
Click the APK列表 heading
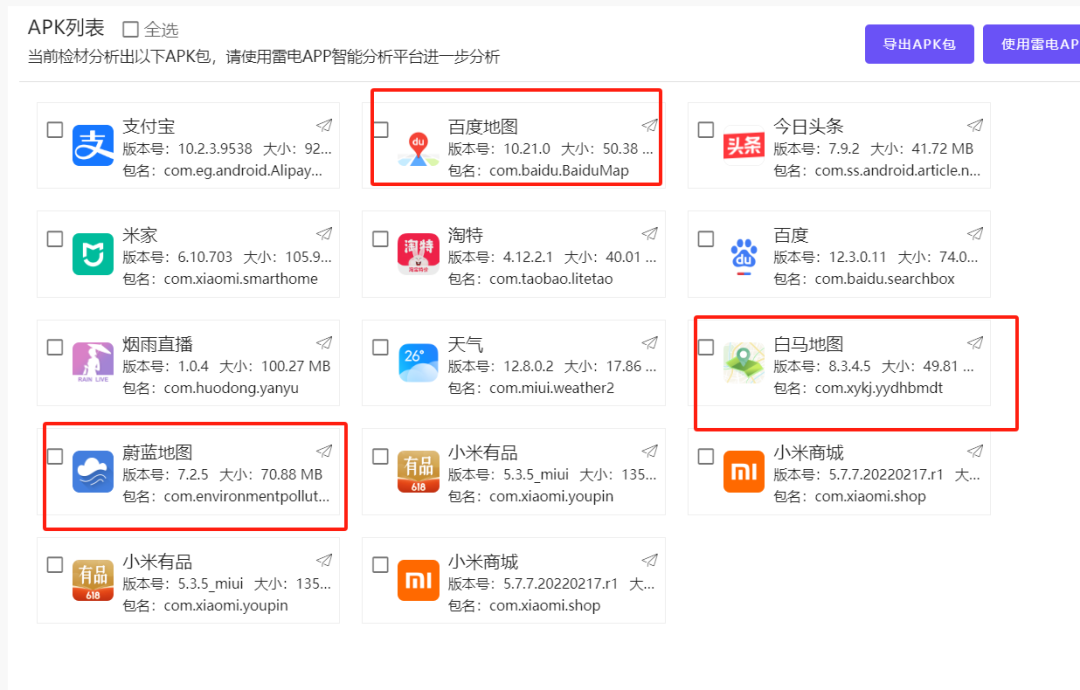(66, 28)
